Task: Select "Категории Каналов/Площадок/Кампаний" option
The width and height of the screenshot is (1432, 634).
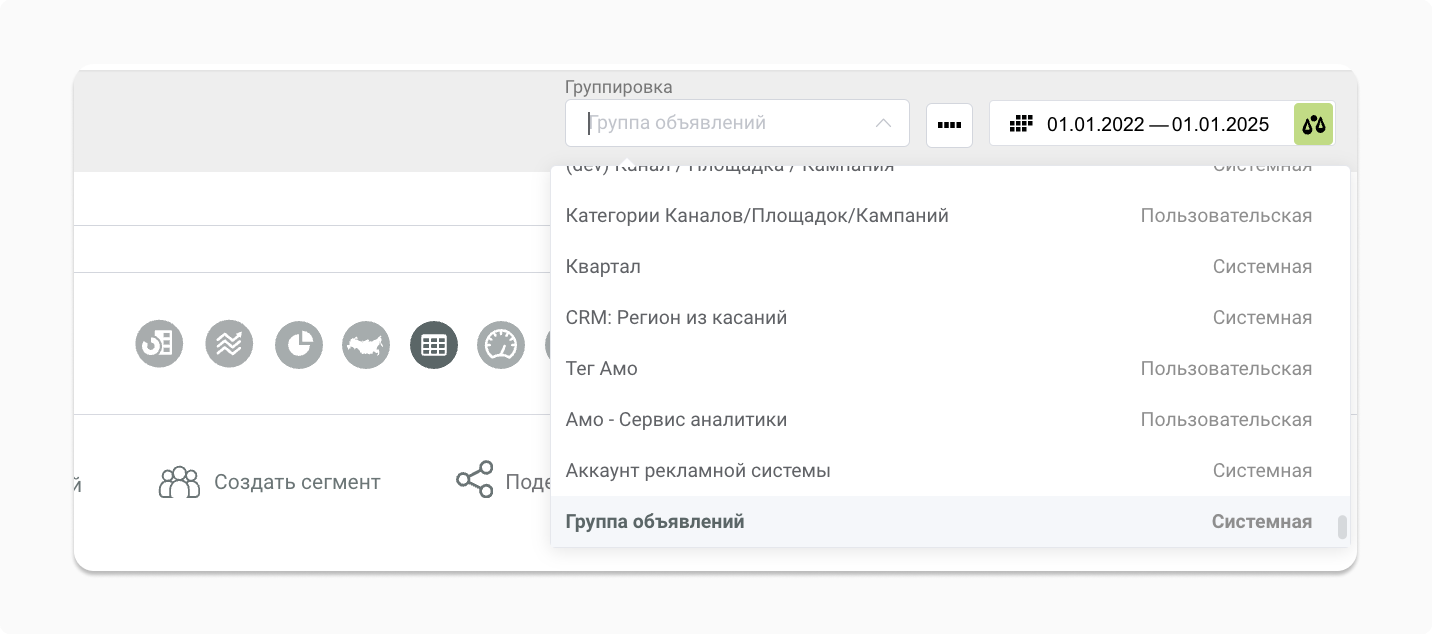Action: 757,216
